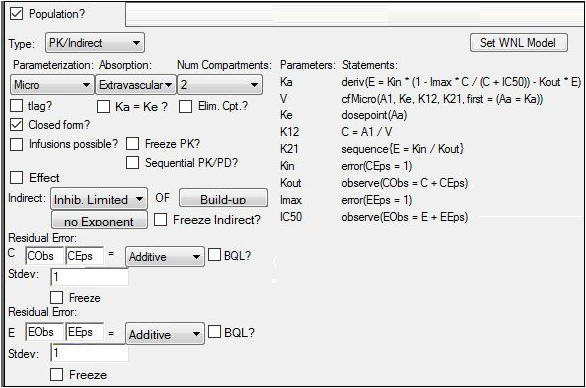Image resolution: width=586 pixels, height=388 pixels.
Task: Open the Absorption dropdown showing Extravascular
Action: click(136, 85)
